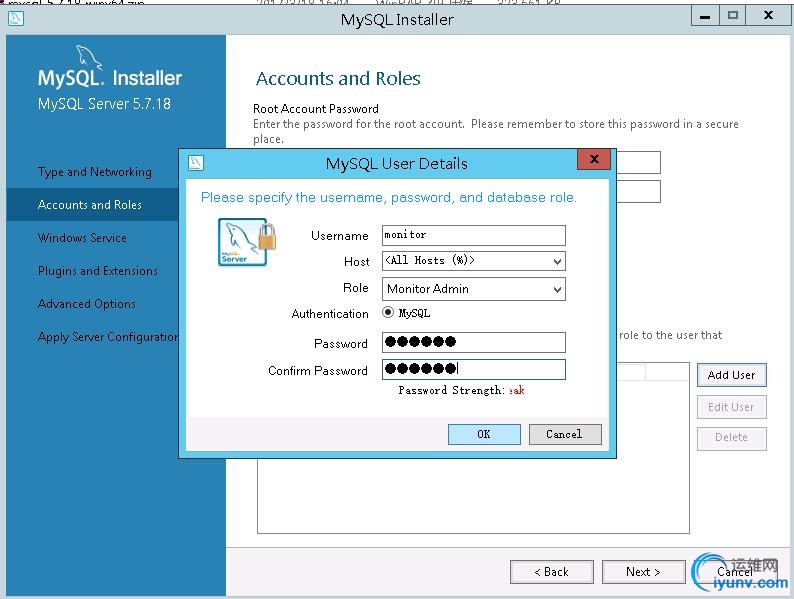Image resolution: width=794 pixels, height=599 pixels.
Task: Go to the Windows Service step
Action: (x=82, y=238)
